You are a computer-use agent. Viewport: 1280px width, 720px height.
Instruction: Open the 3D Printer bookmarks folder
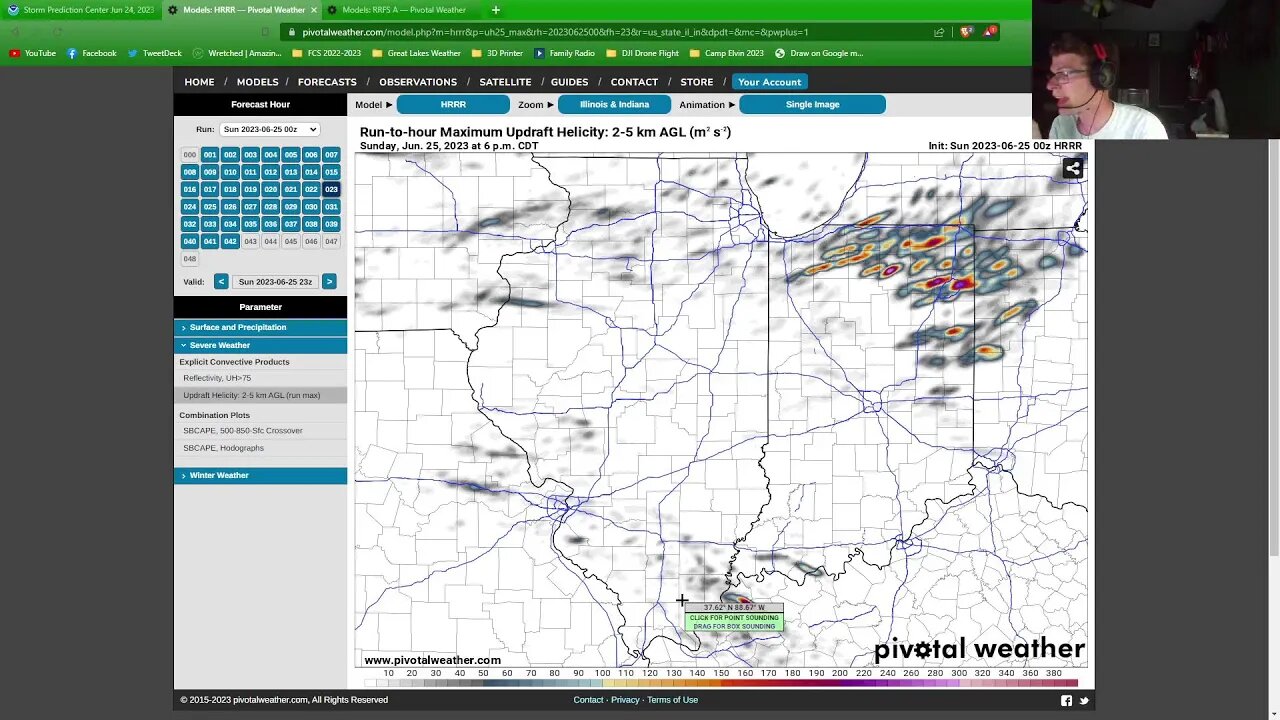tap(497, 53)
